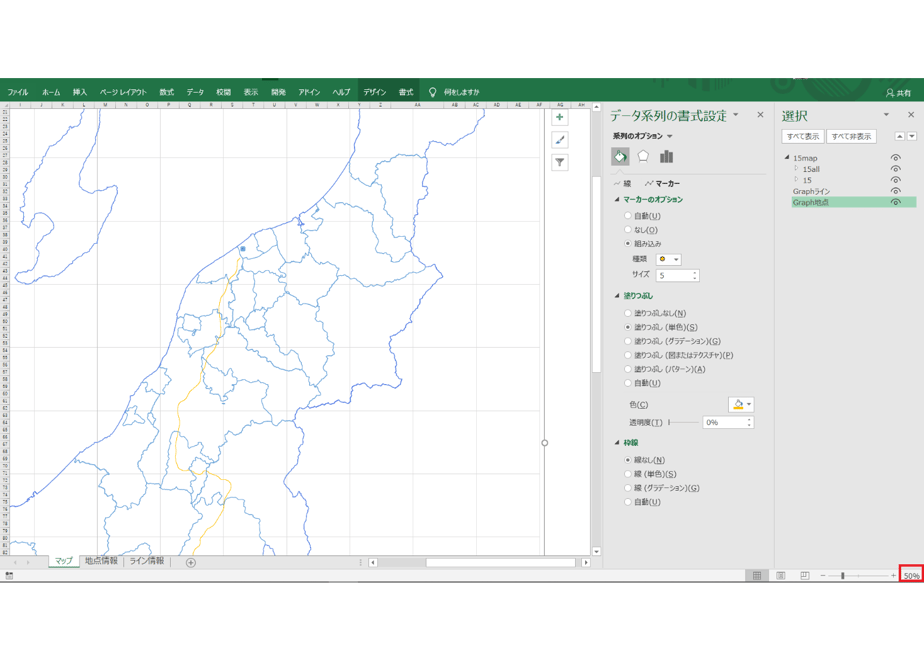Image resolution: width=924 pixels, height=660 pixels.
Task: Click the すべて非表示 button
Action: pos(852,137)
